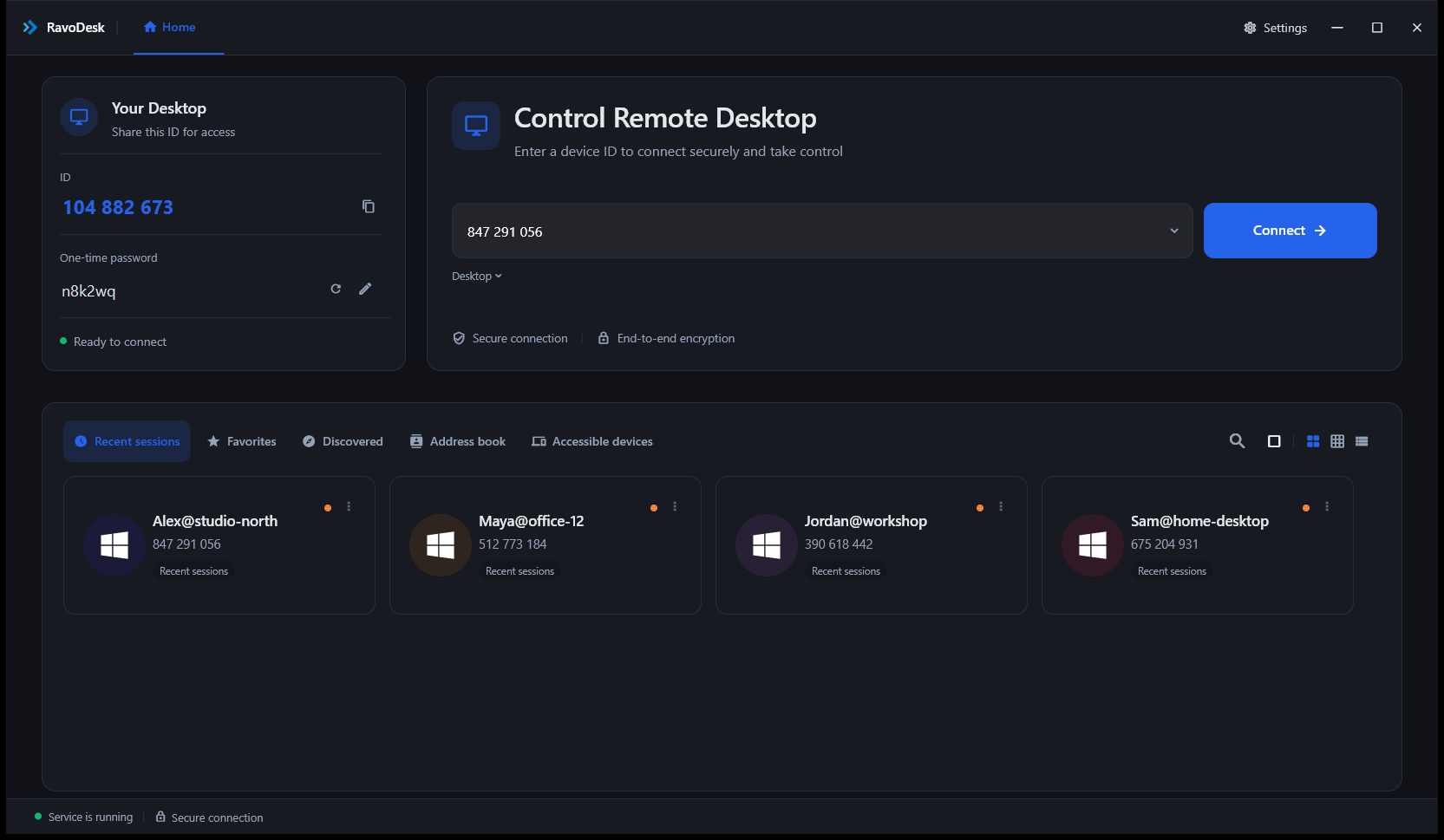Click the Service is running status
This screenshot has width=1444, height=840.
click(x=84, y=817)
